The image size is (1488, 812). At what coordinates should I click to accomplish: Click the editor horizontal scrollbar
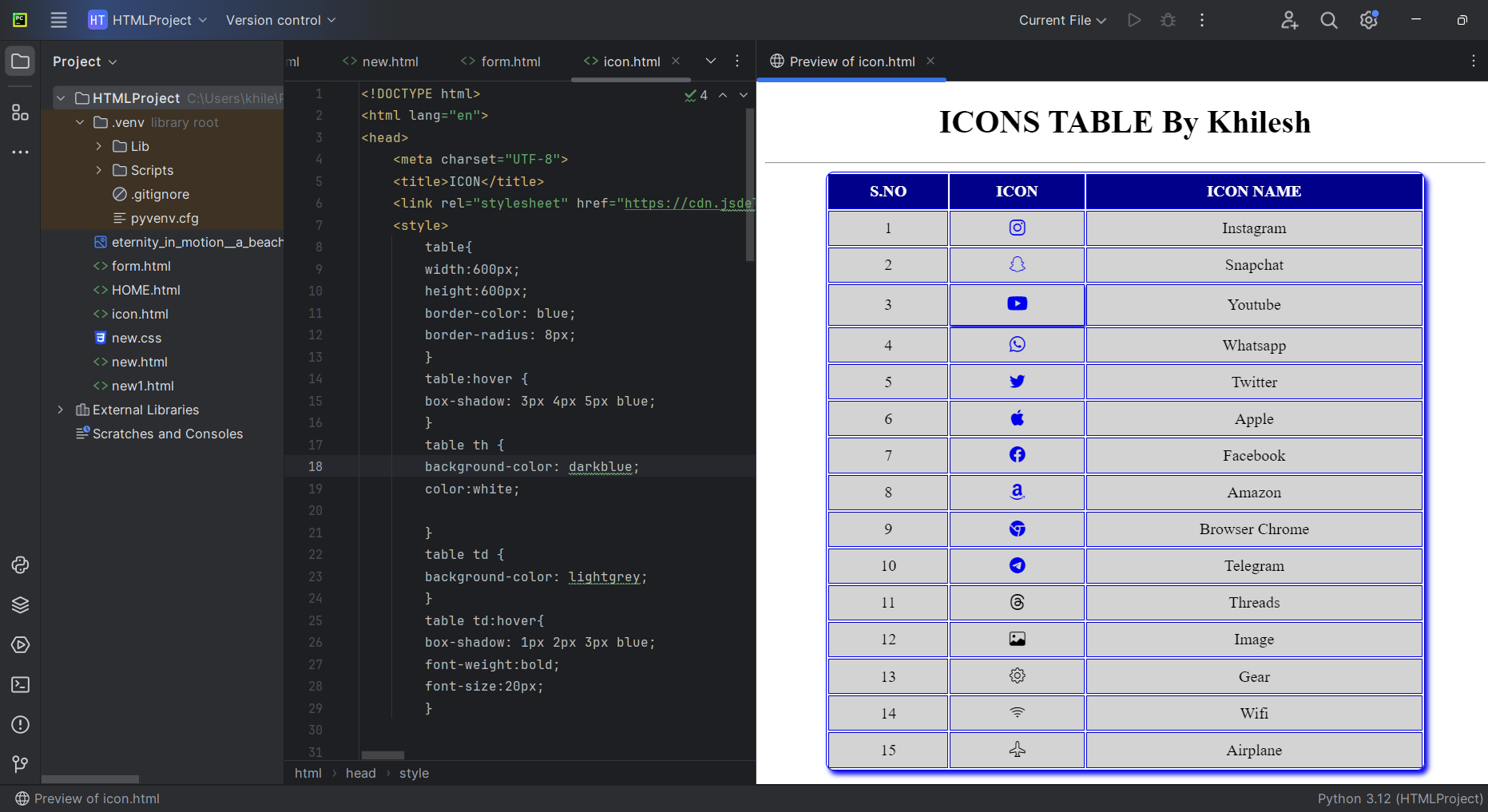tap(383, 755)
